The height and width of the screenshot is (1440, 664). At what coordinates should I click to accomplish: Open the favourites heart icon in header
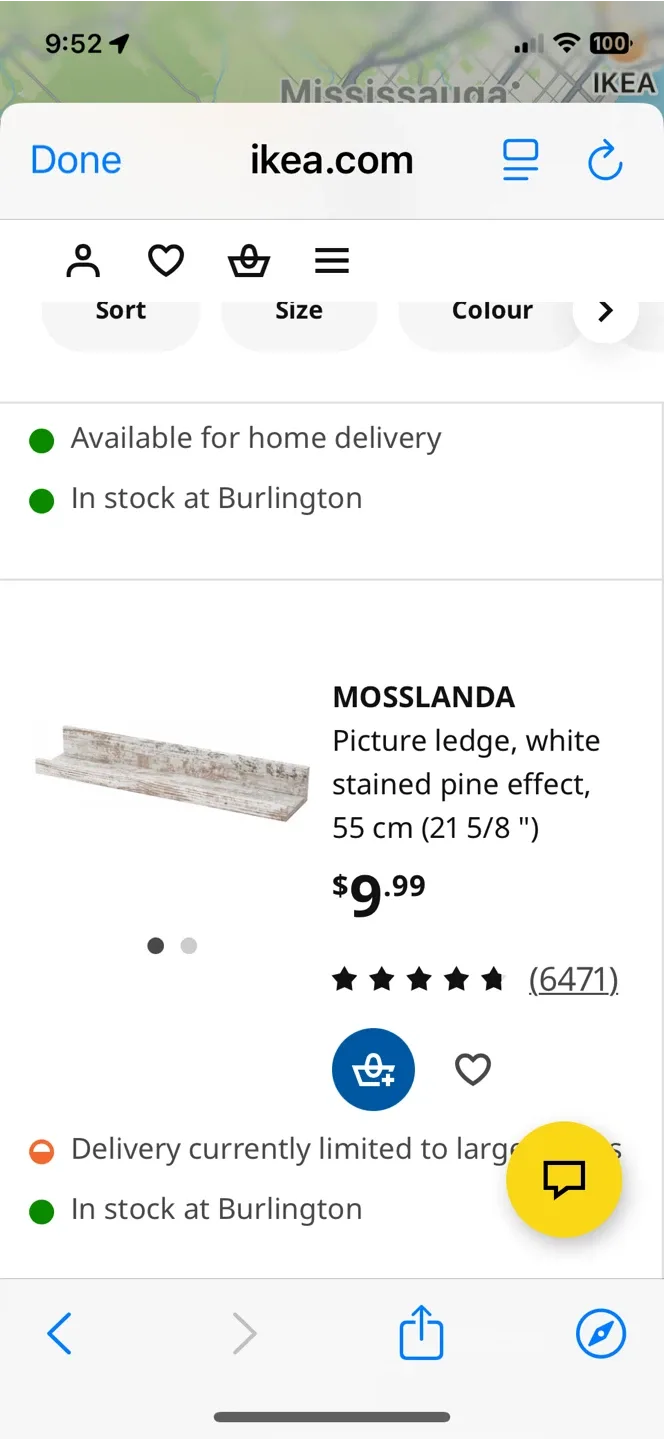pyautogui.click(x=165, y=259)
